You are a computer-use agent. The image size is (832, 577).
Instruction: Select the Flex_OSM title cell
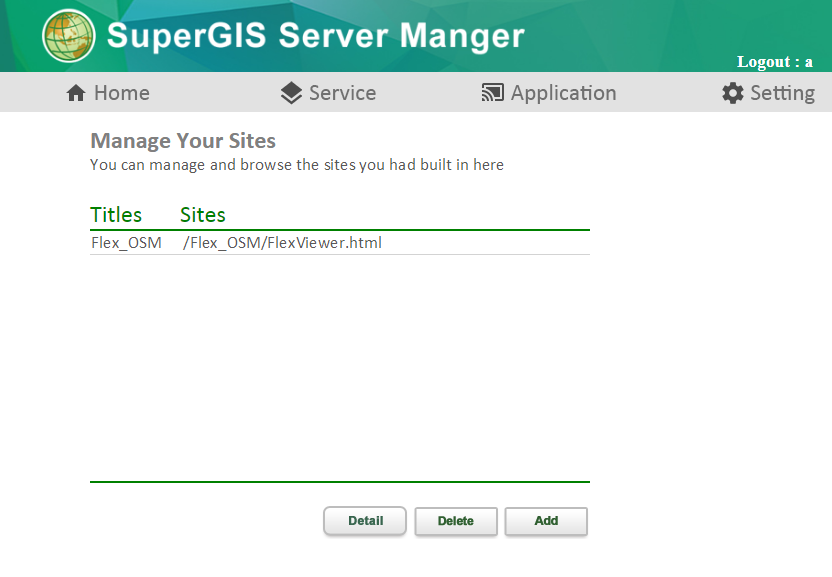tap(126, 243)
